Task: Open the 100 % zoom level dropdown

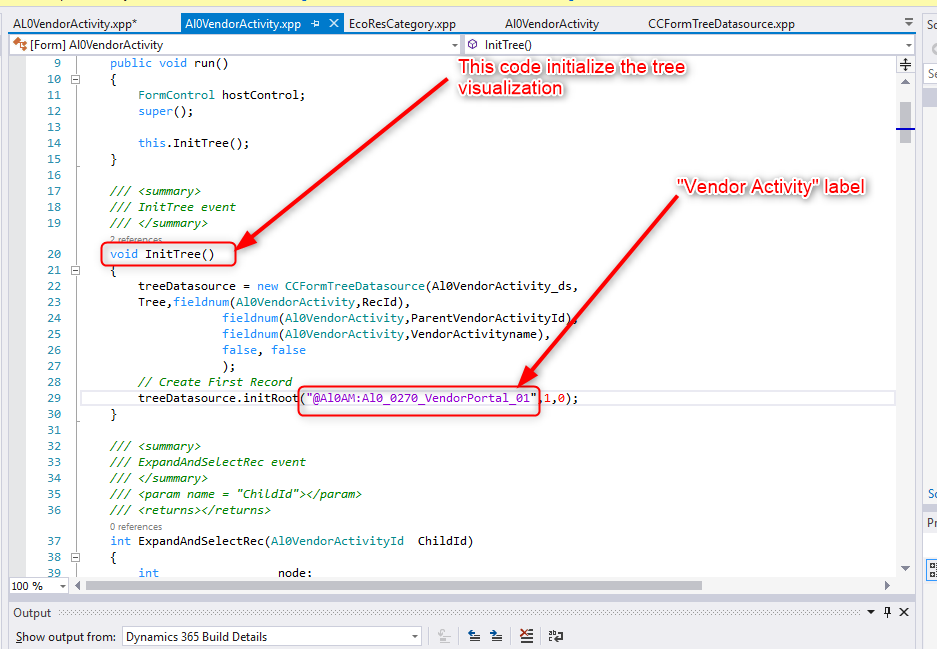Action: [x=63, y=586]
